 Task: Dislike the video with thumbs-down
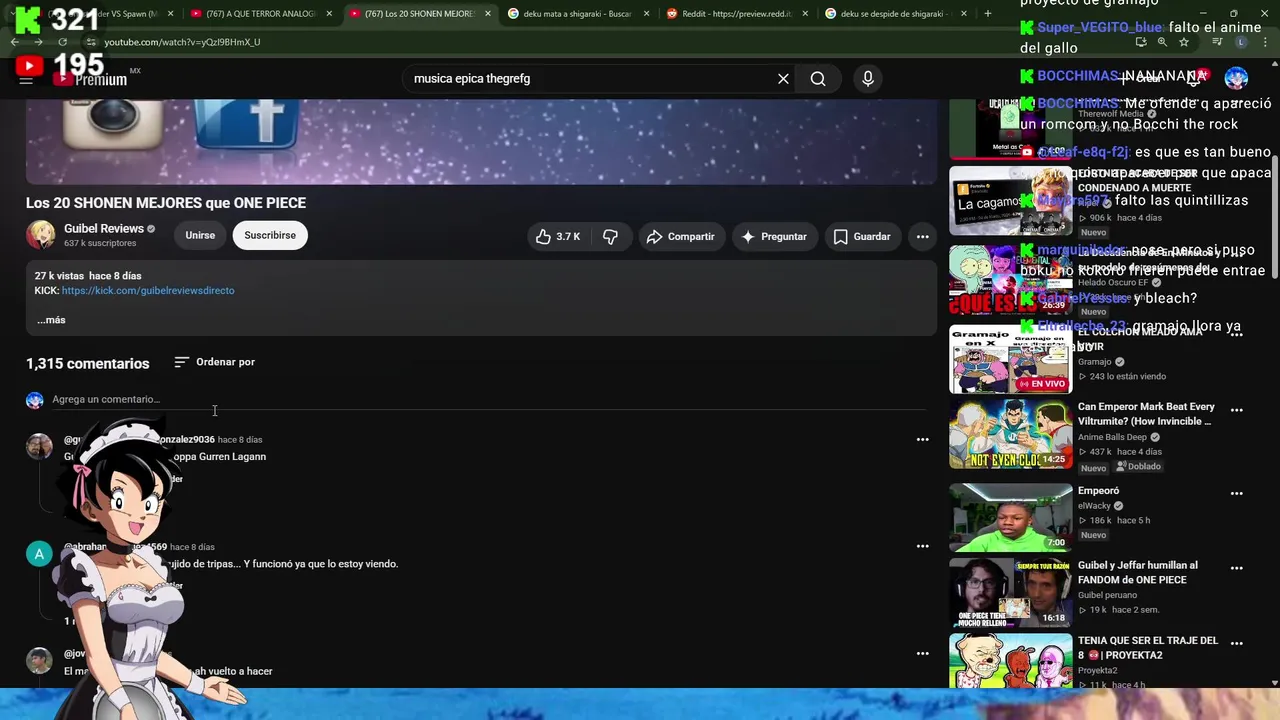point(610,237)
